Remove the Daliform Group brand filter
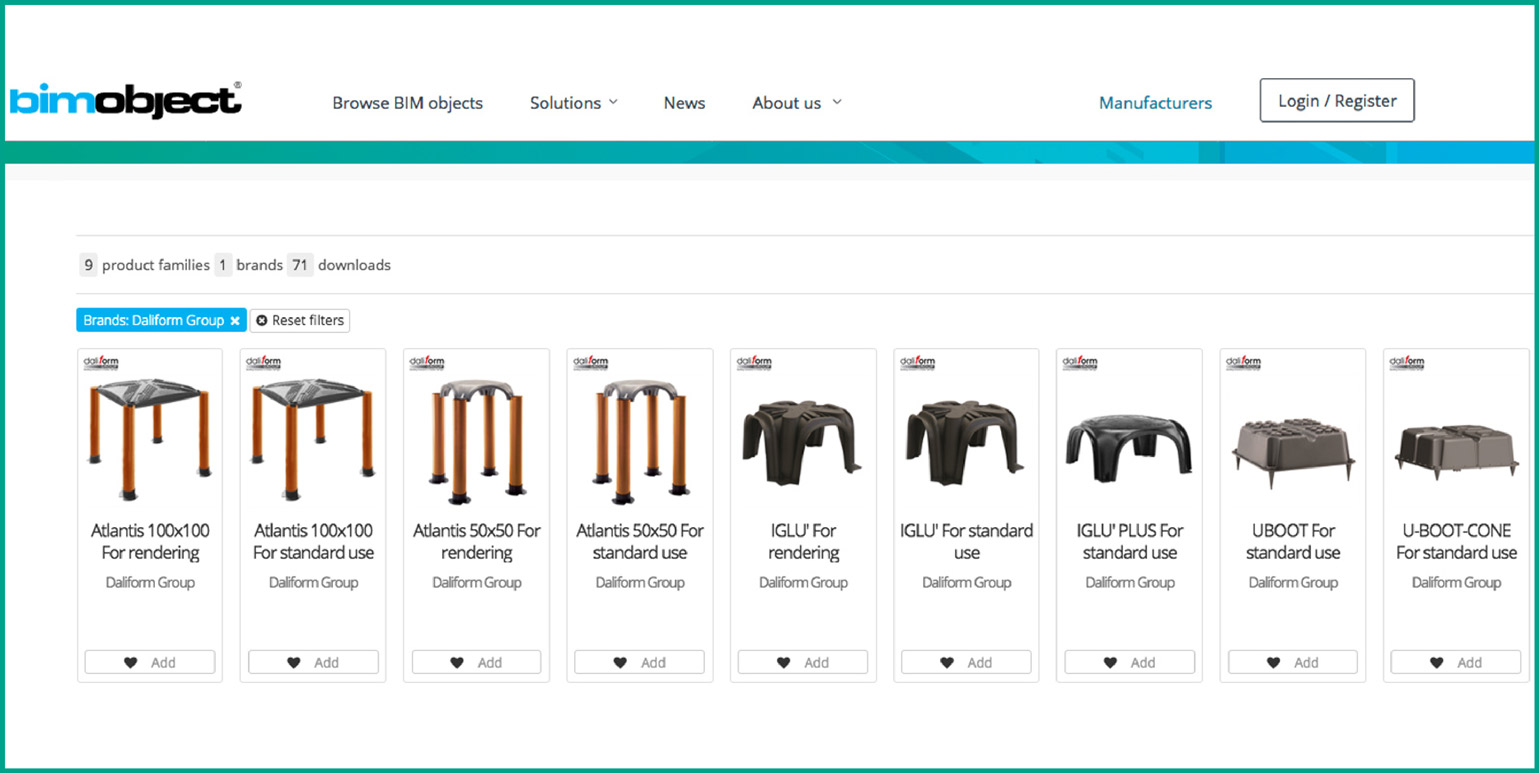This screenshot has height=773, width=1539. [235, 321]
